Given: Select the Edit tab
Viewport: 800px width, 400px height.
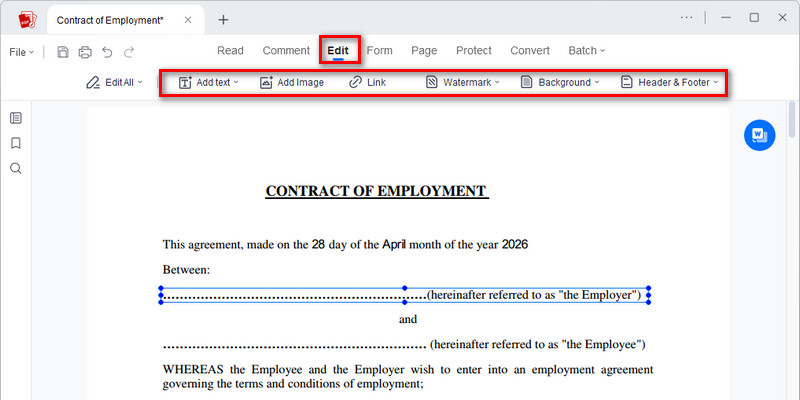Looking at the screenshot, I should click(338, 51).
